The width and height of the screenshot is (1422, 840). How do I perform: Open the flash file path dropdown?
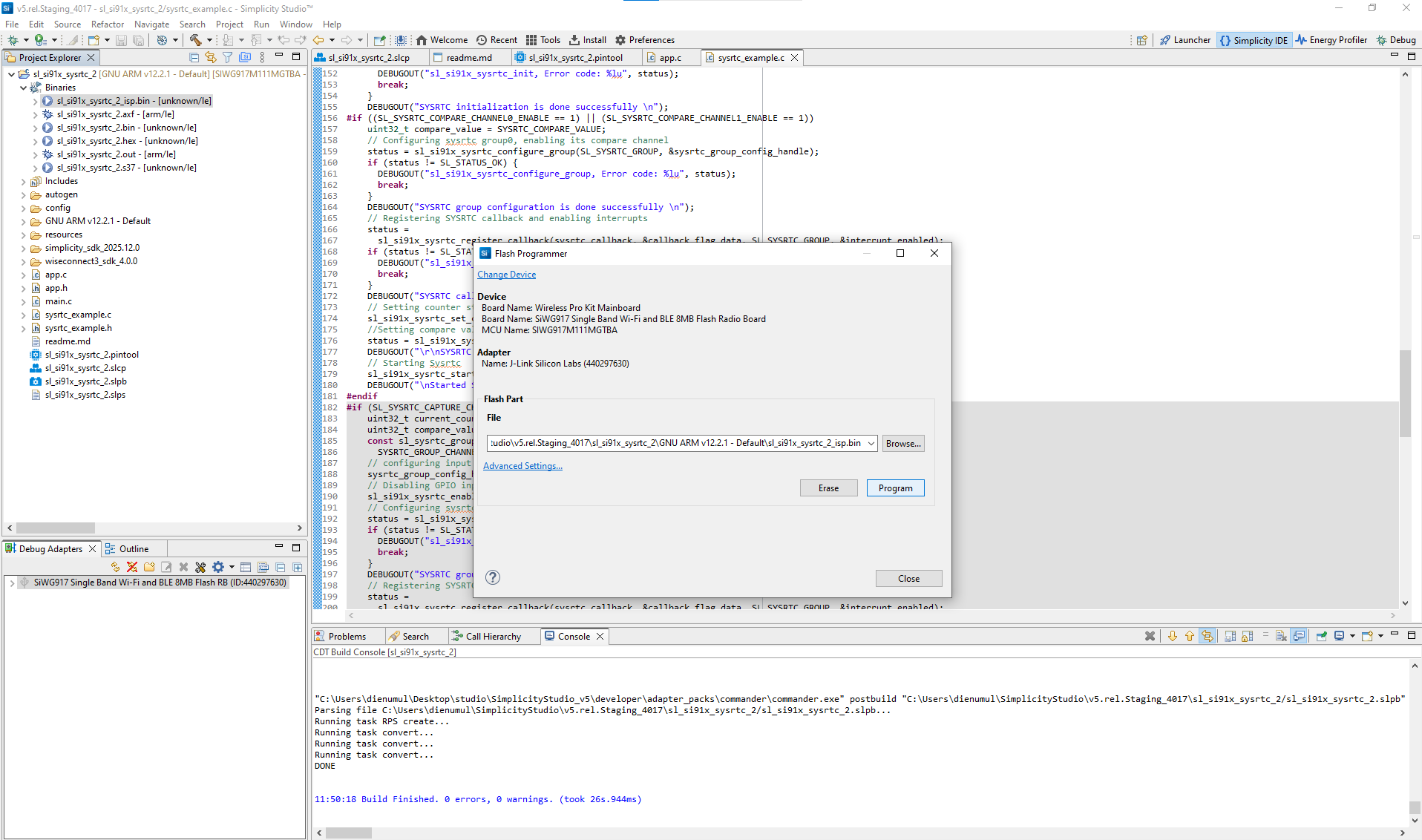(871, 443)
